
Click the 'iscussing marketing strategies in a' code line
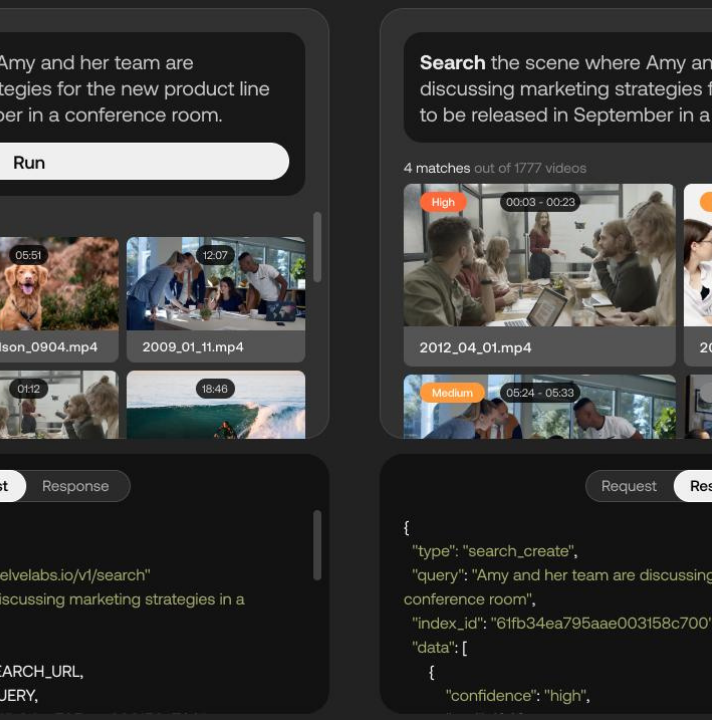(x=122, y=599)
